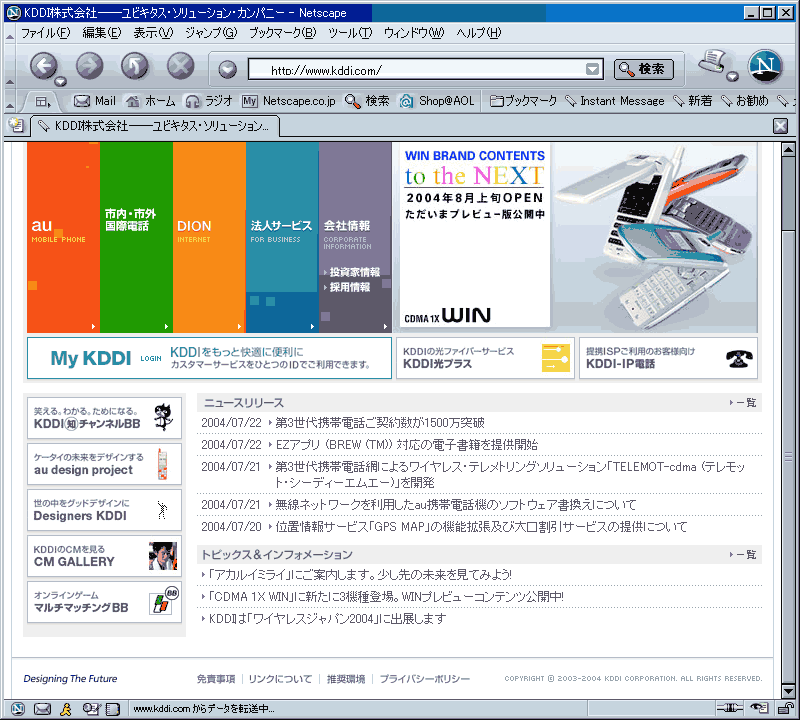The height and width of the screenshot is (720, 800).
Task: Click the page scrollbar down arrow
Action: point(789,691)
